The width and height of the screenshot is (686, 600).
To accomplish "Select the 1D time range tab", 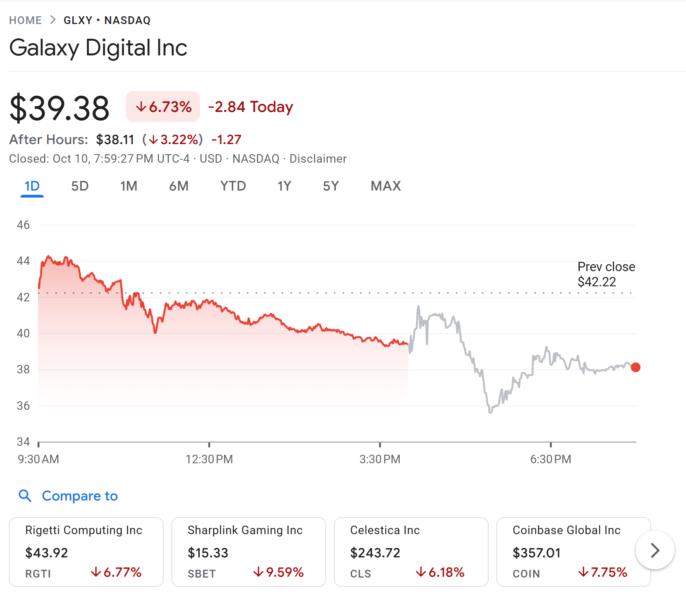I will [x=31, y=186].
